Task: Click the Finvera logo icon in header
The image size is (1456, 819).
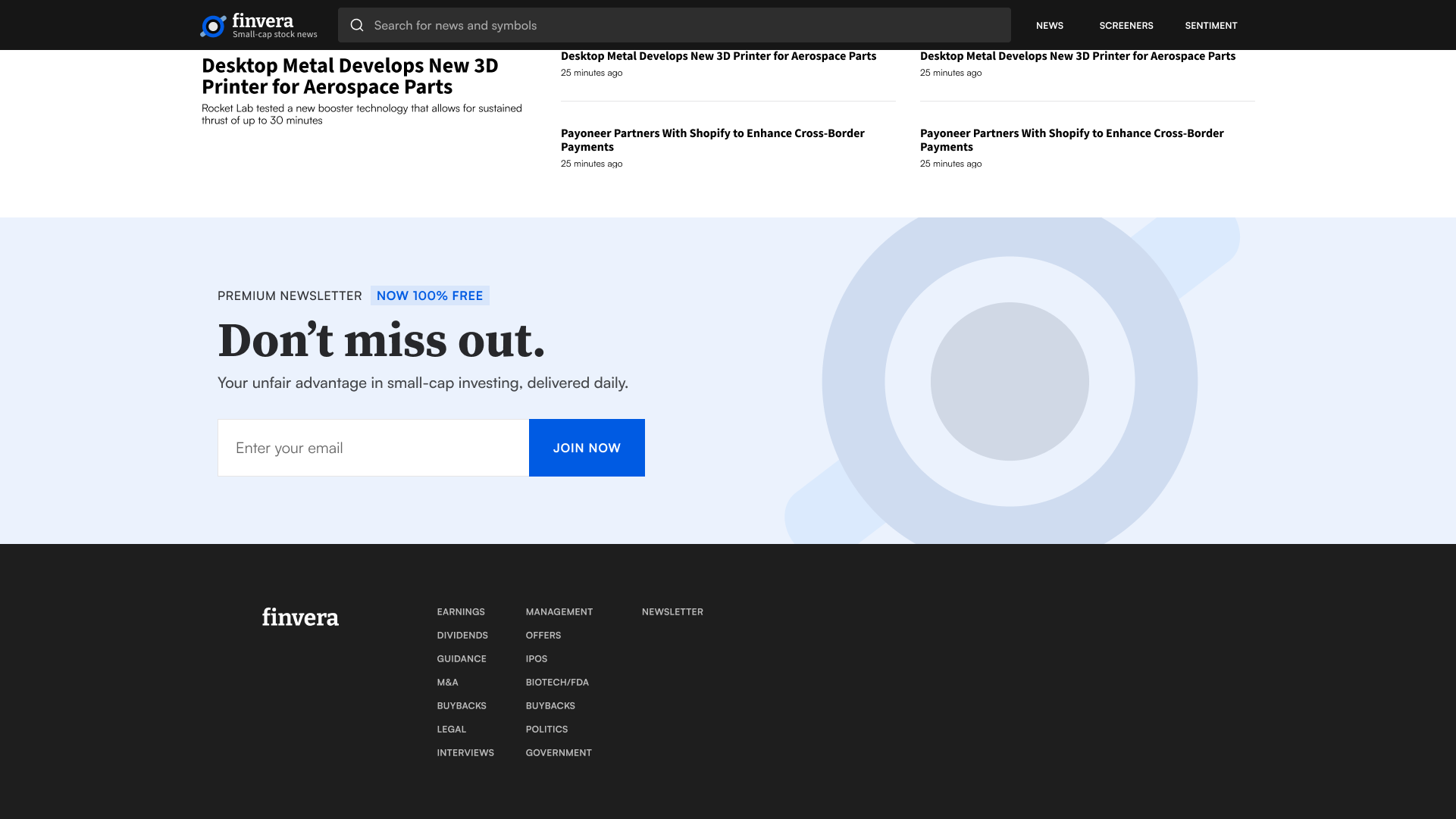Action: click(x=213, y=26)
